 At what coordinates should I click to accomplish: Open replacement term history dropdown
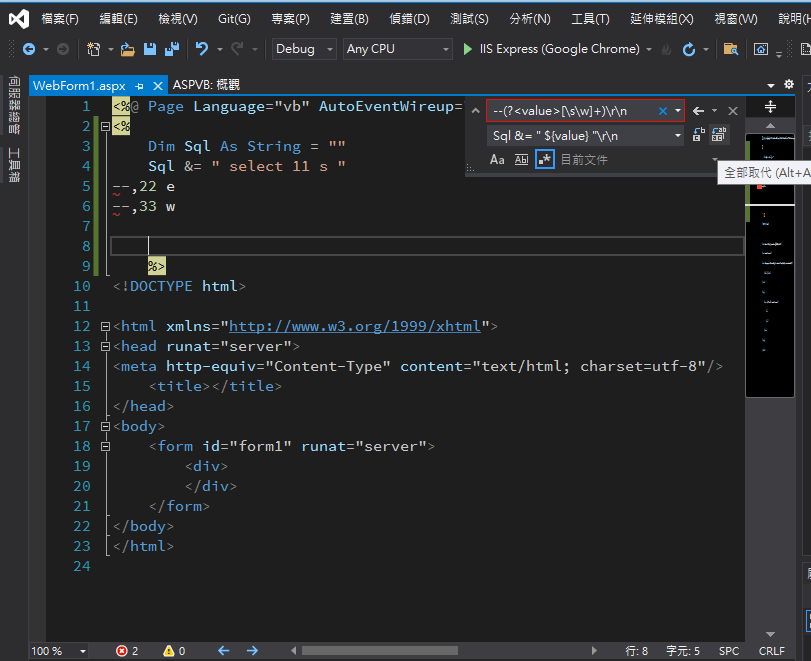click(678, 136)
